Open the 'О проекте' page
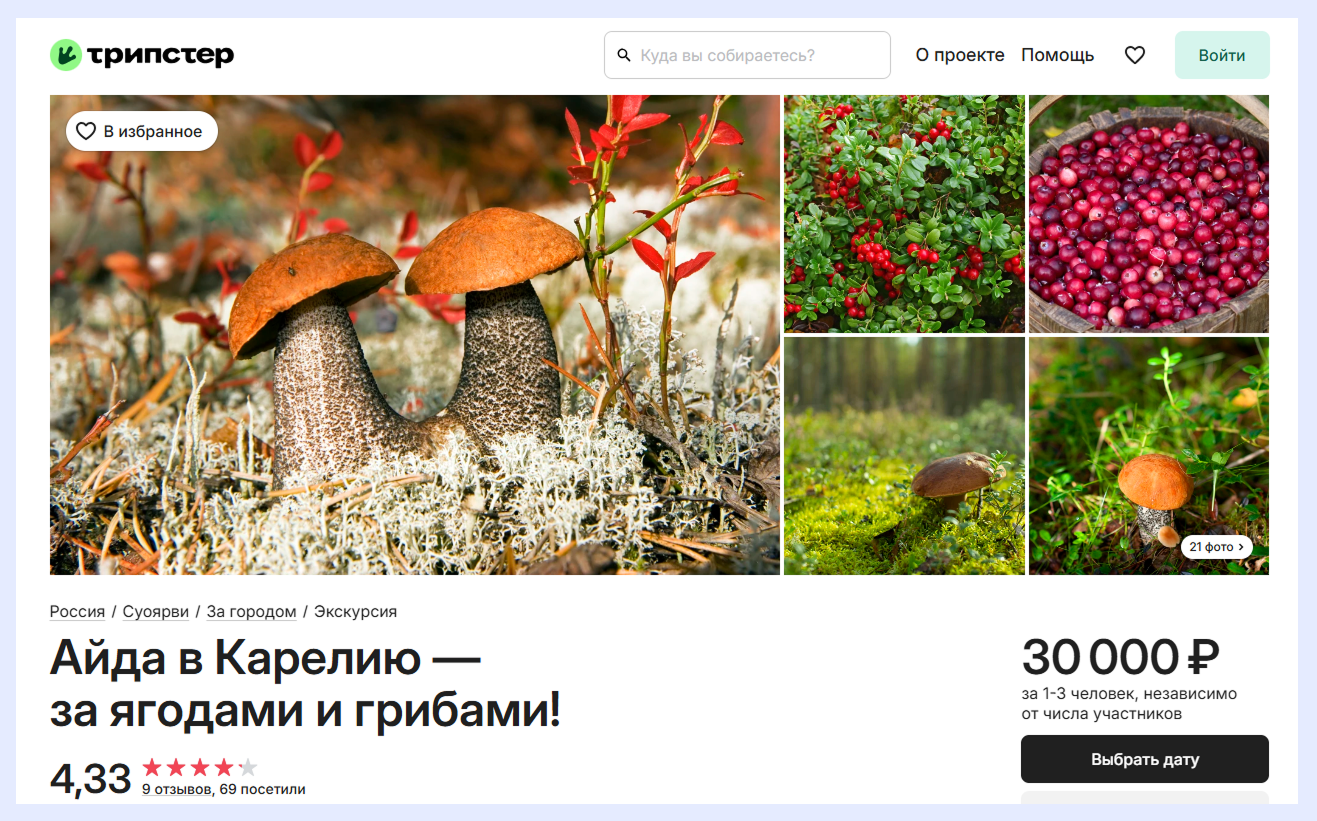Image resolution: width=1317 pixels, height=821 pixels. pyautogui.click(x=960, y=55)
